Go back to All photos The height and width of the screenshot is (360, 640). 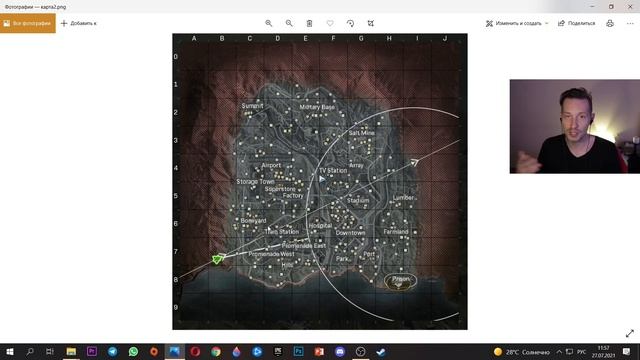(28, 23)
